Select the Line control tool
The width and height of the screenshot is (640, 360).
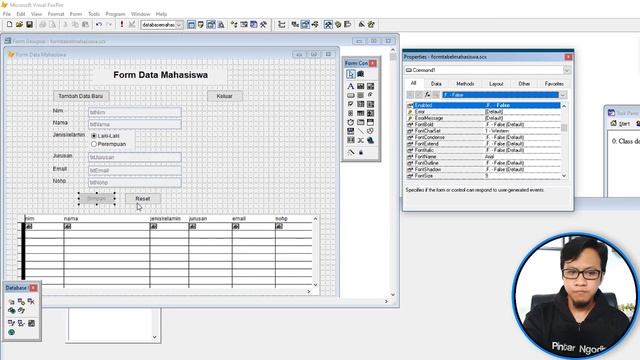[x=360, y=131]
